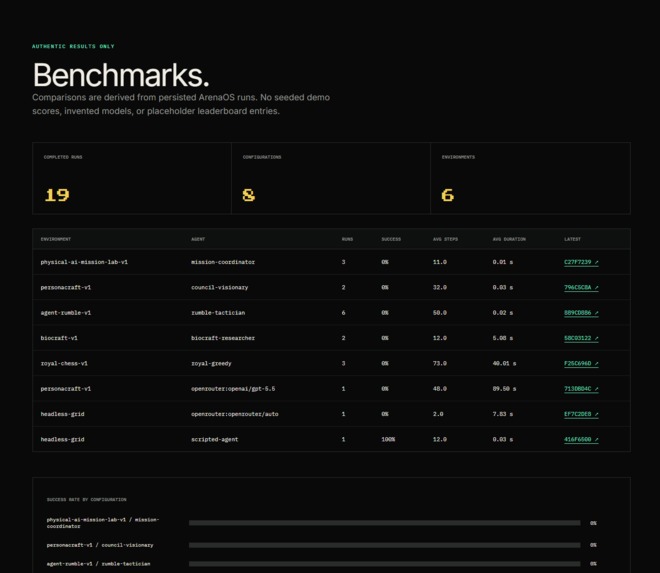Click the success bar for physical-ai-mission-lab-v1 / mission-coordinator
Viewport: 660px width, 573px height.
[x=384, y=523]
